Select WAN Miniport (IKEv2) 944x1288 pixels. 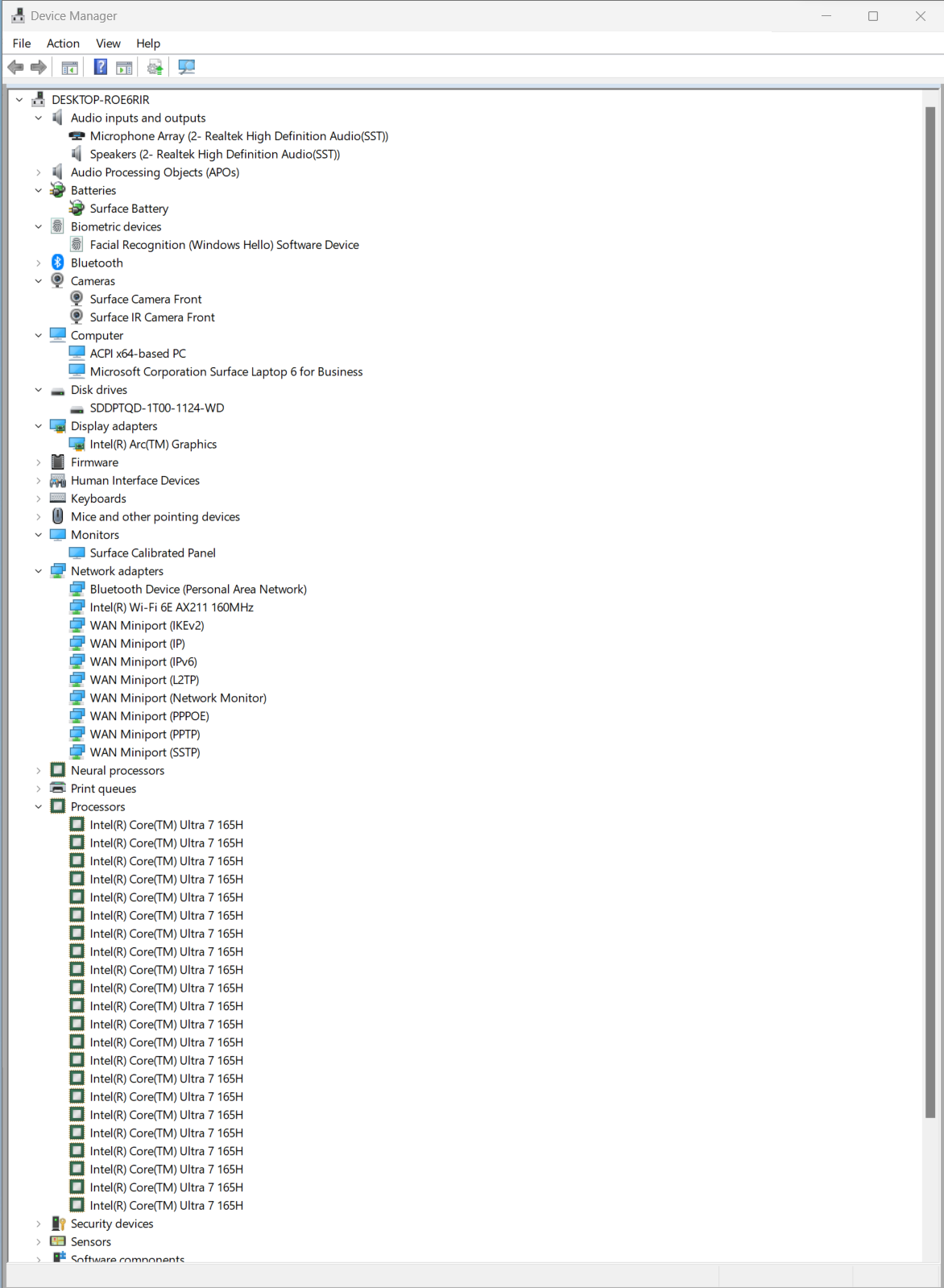point(147,626)
